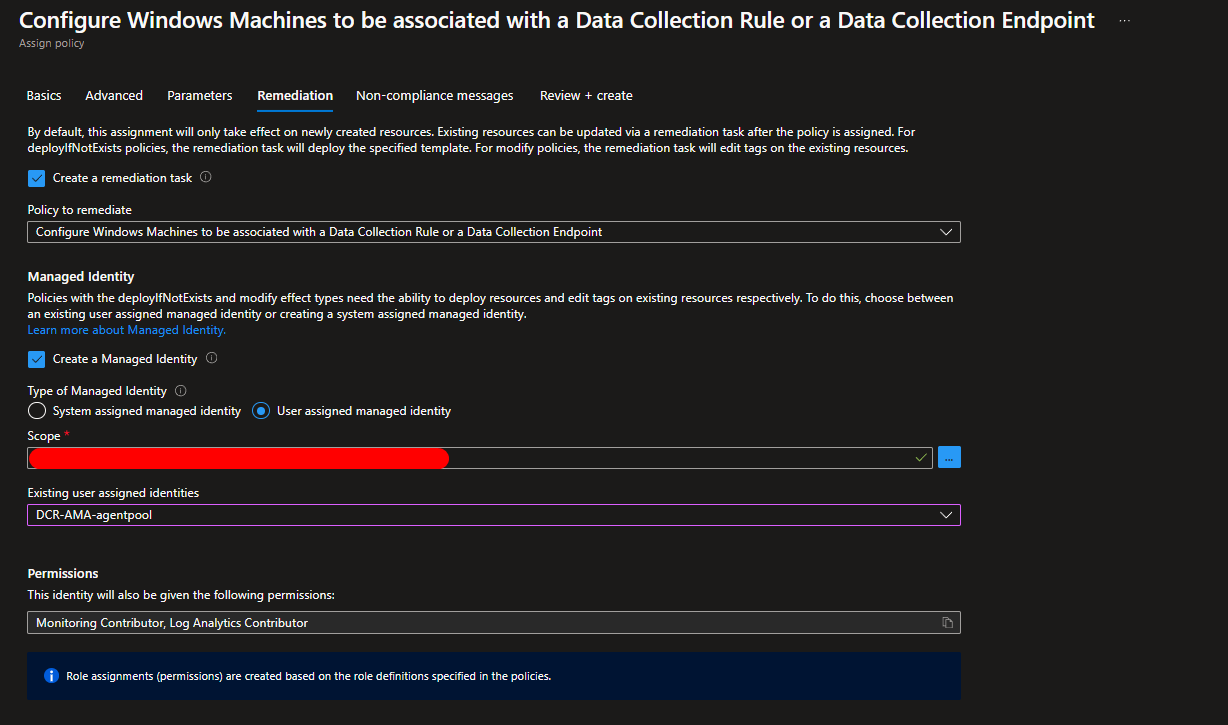
Task: Go to the Review + create tab
Action: pos(586,96)
